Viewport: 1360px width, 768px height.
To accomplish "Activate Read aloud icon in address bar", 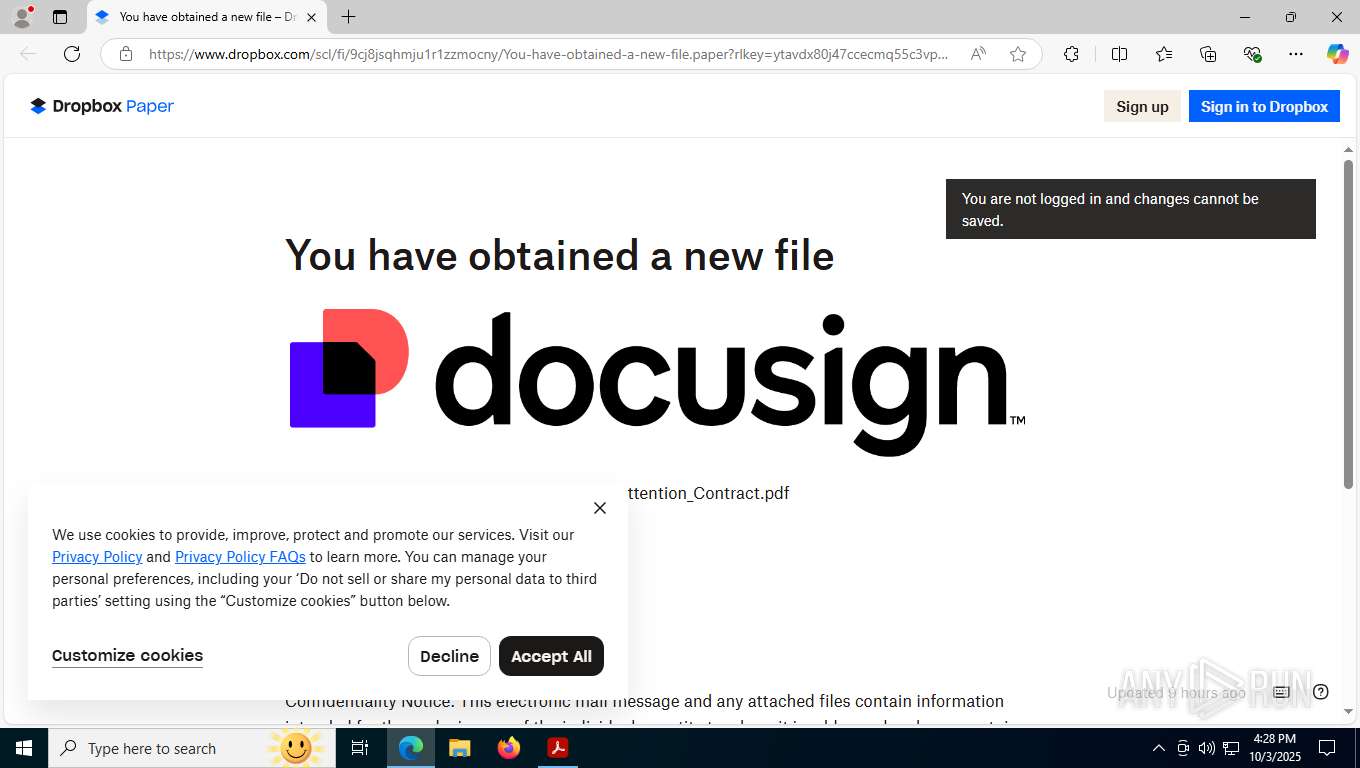I will [978, 54].
